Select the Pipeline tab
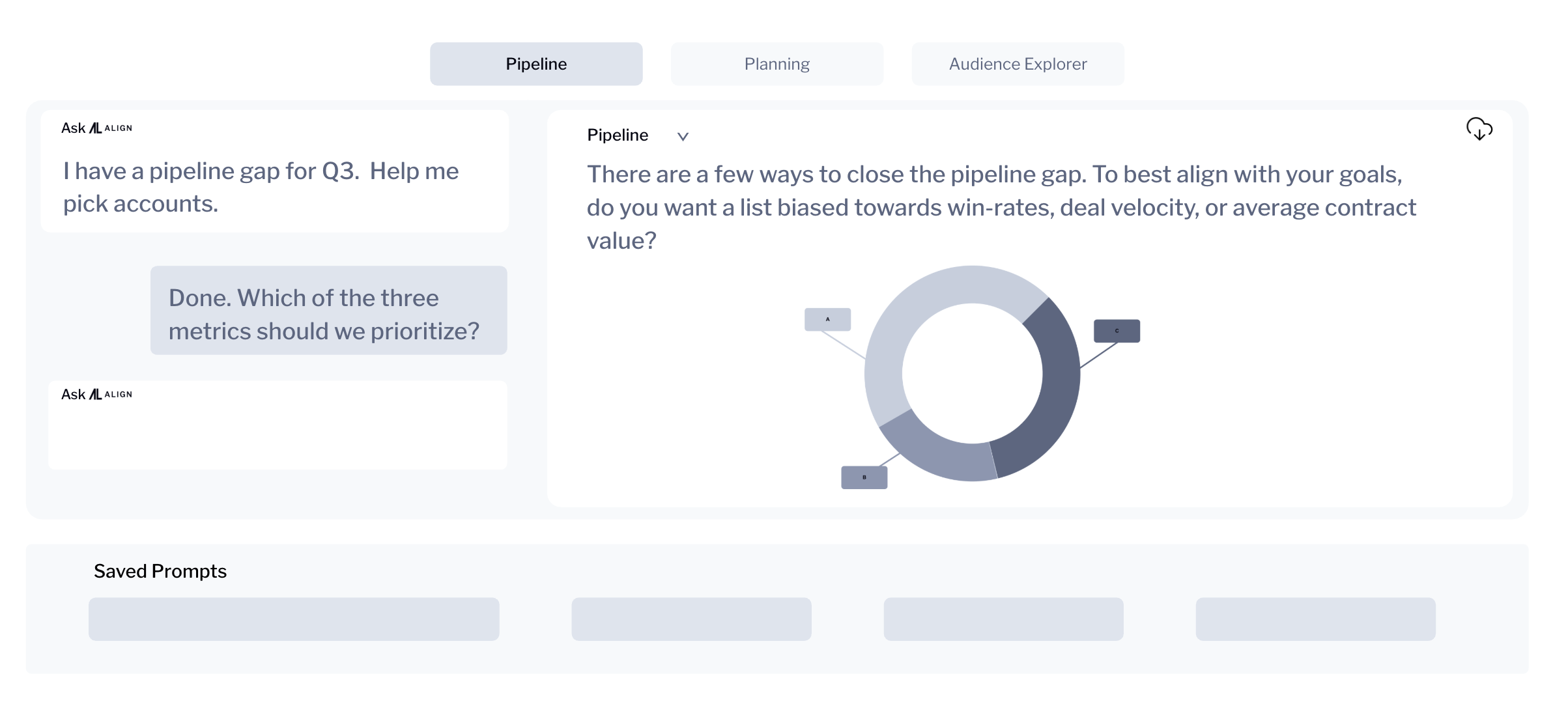The width and height of the screenshot is (1568, 706). pos(535,63)
